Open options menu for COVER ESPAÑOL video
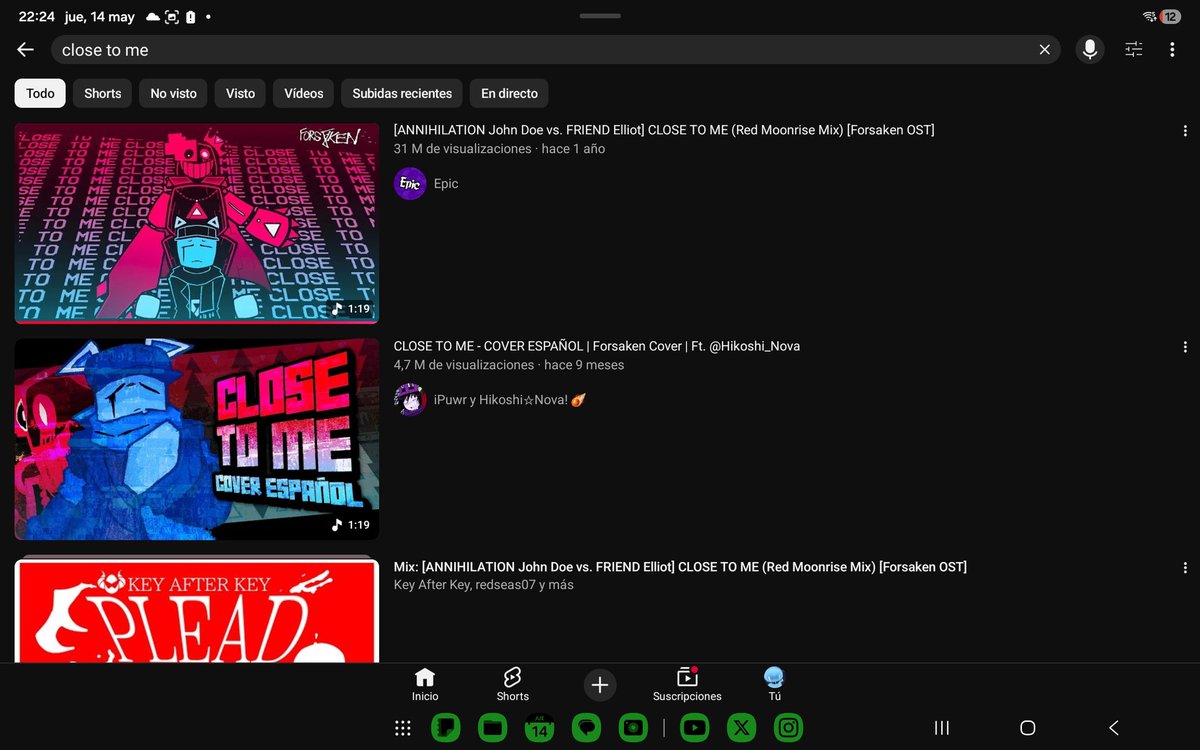Viewport: 1200px width, 750px height. [1185, 347]
